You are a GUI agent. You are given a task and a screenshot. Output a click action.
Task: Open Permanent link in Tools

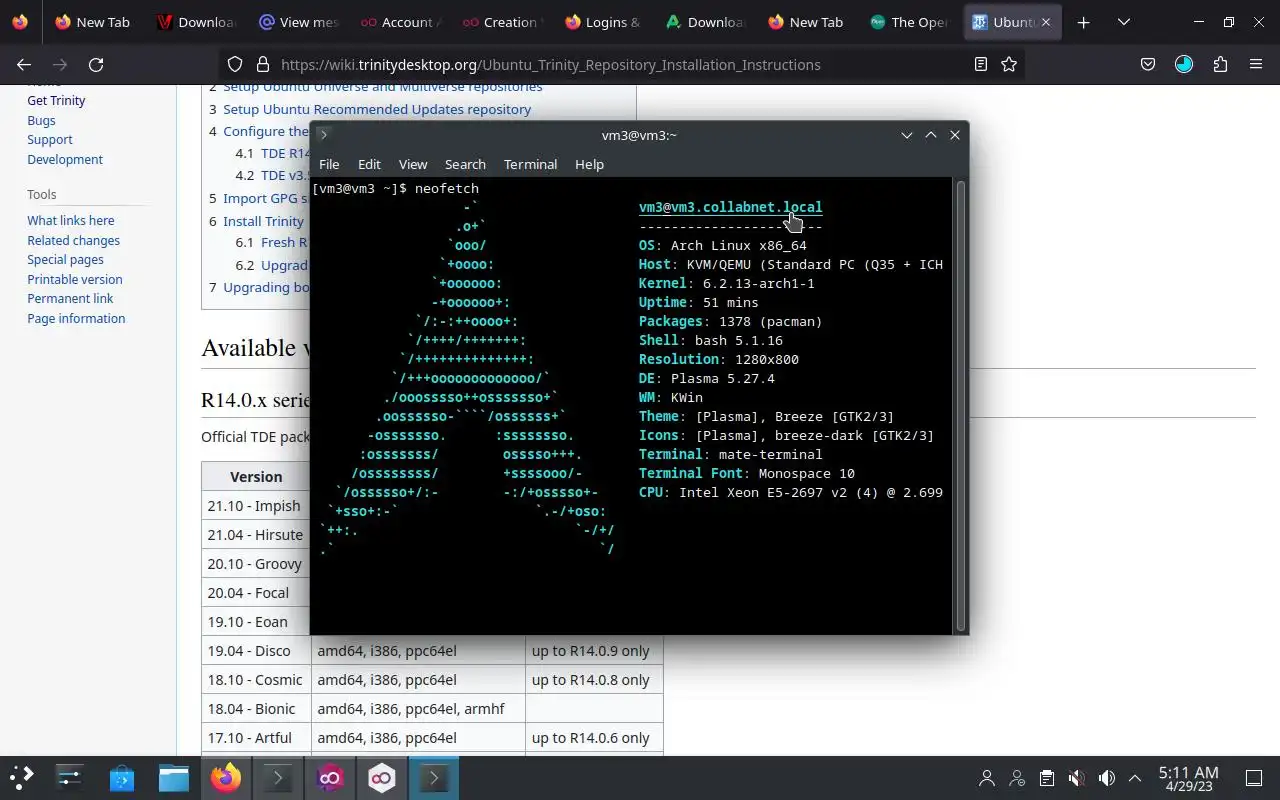point(70,298)
